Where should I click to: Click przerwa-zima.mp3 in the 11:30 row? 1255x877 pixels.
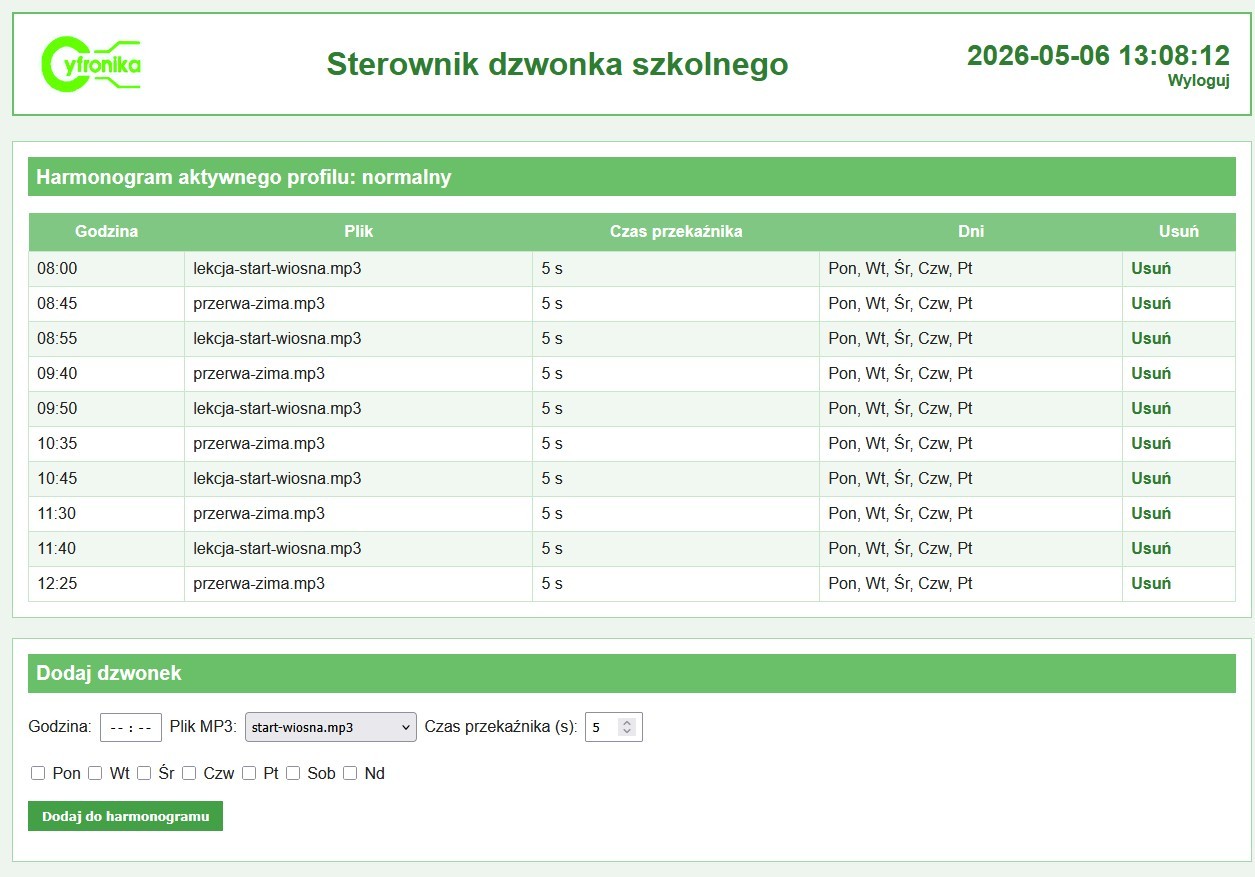pyautogui.click(x=259, y=513)
